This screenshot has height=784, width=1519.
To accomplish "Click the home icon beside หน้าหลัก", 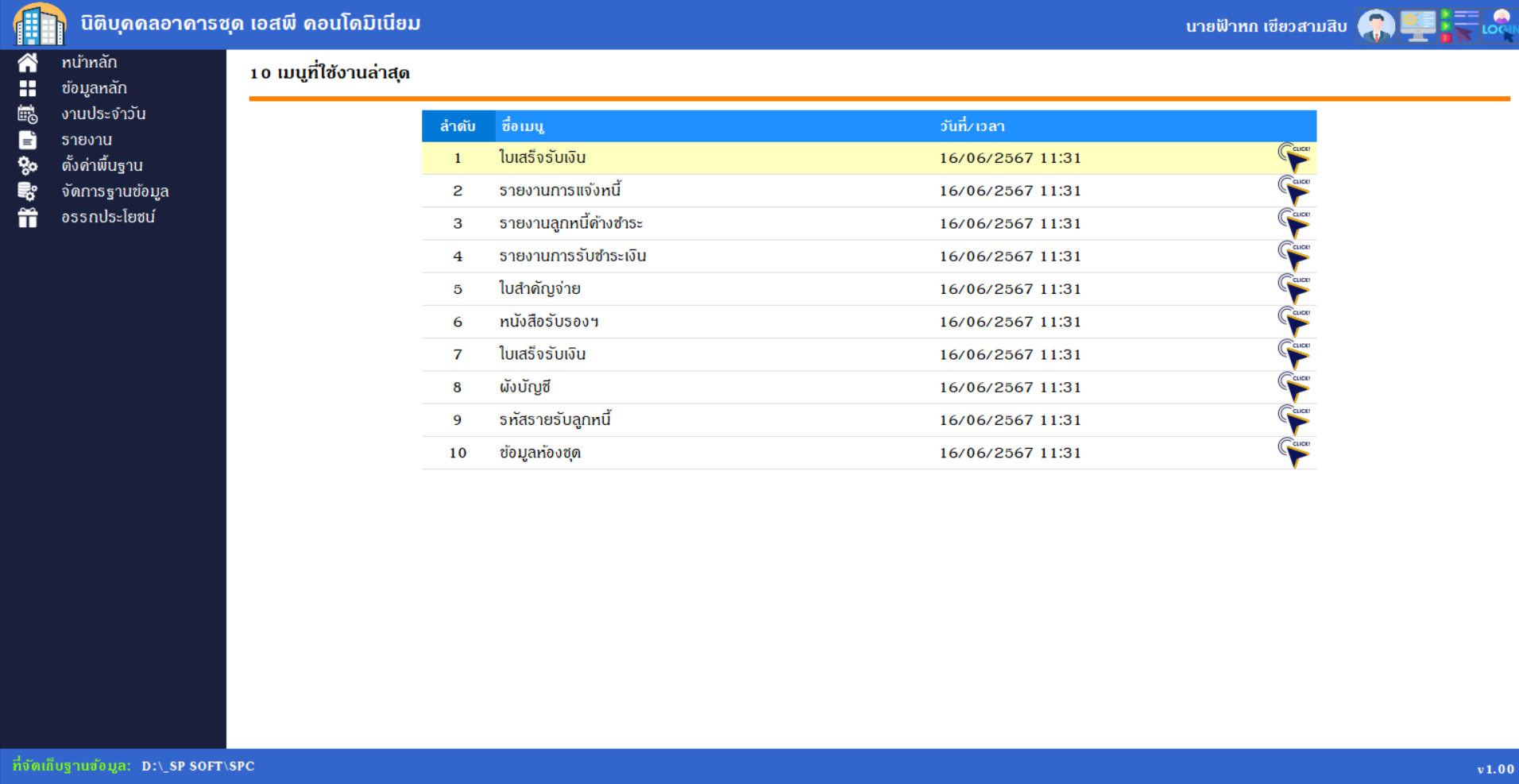I will coord(28,62).
